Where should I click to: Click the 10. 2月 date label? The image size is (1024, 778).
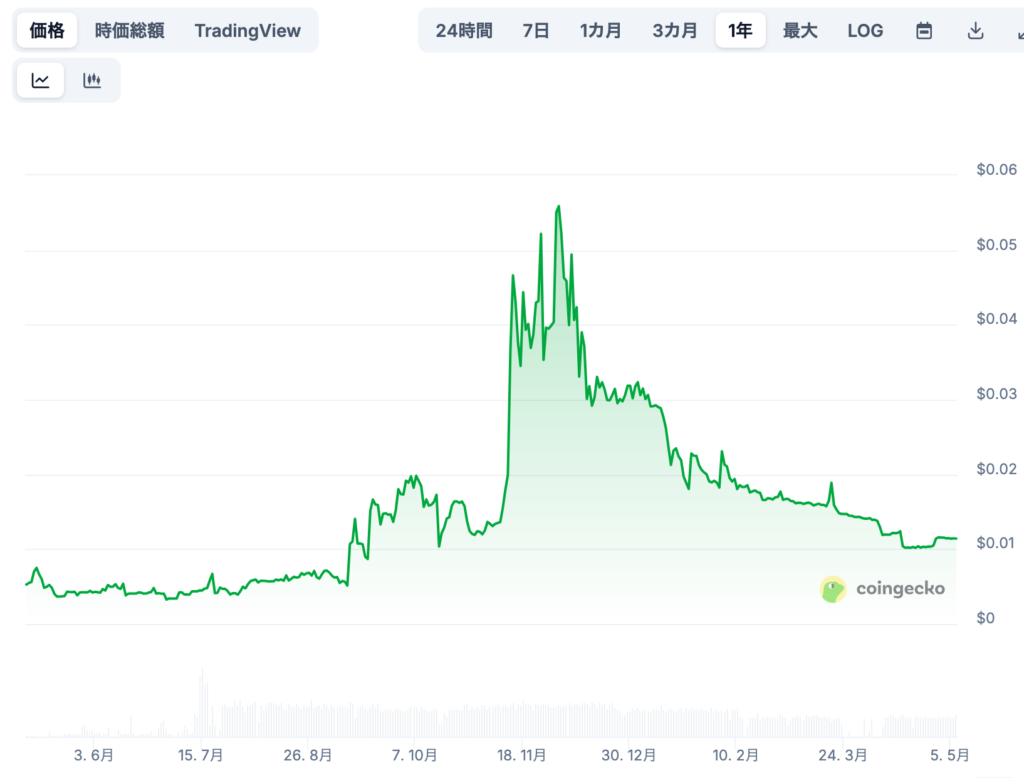pyautogui.click(x=736, y=756)
